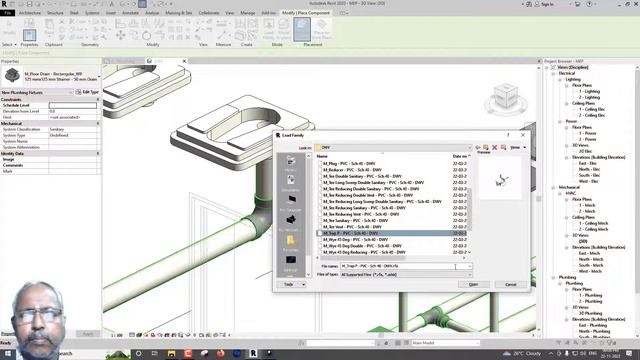
Task: Open the Systems ribbon tab
Action: [x=92, y=13]
